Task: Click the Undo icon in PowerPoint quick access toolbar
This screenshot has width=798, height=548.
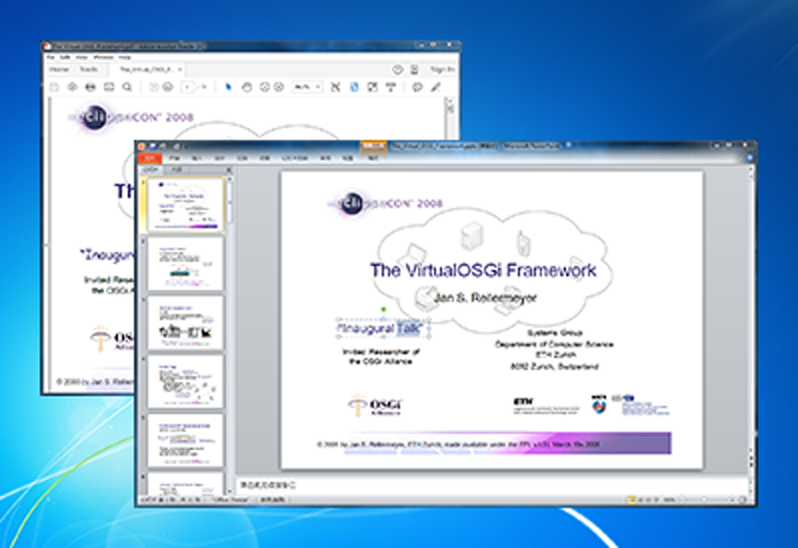Action: (163, 146)
